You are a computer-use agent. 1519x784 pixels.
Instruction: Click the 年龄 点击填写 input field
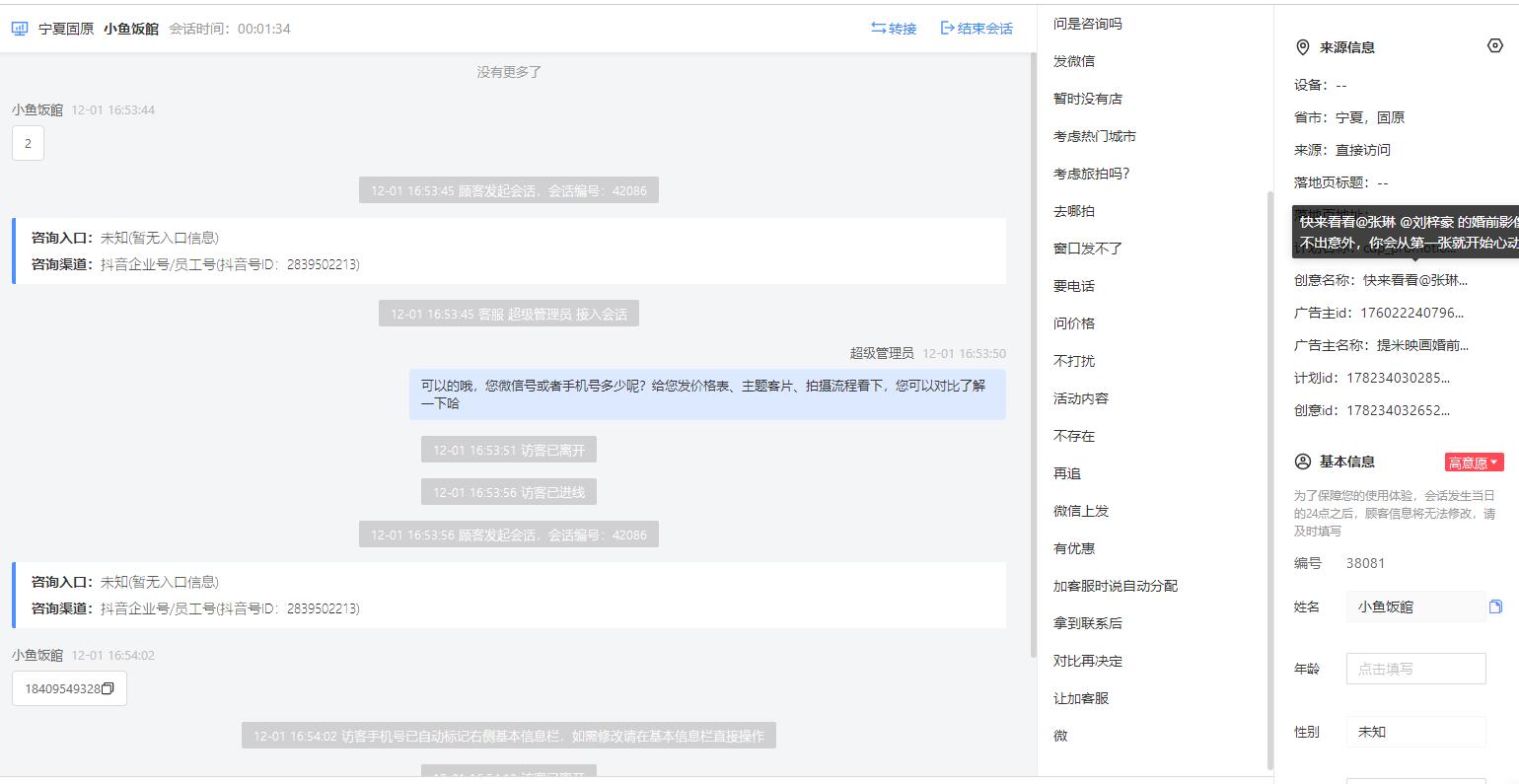(1415, 669)
